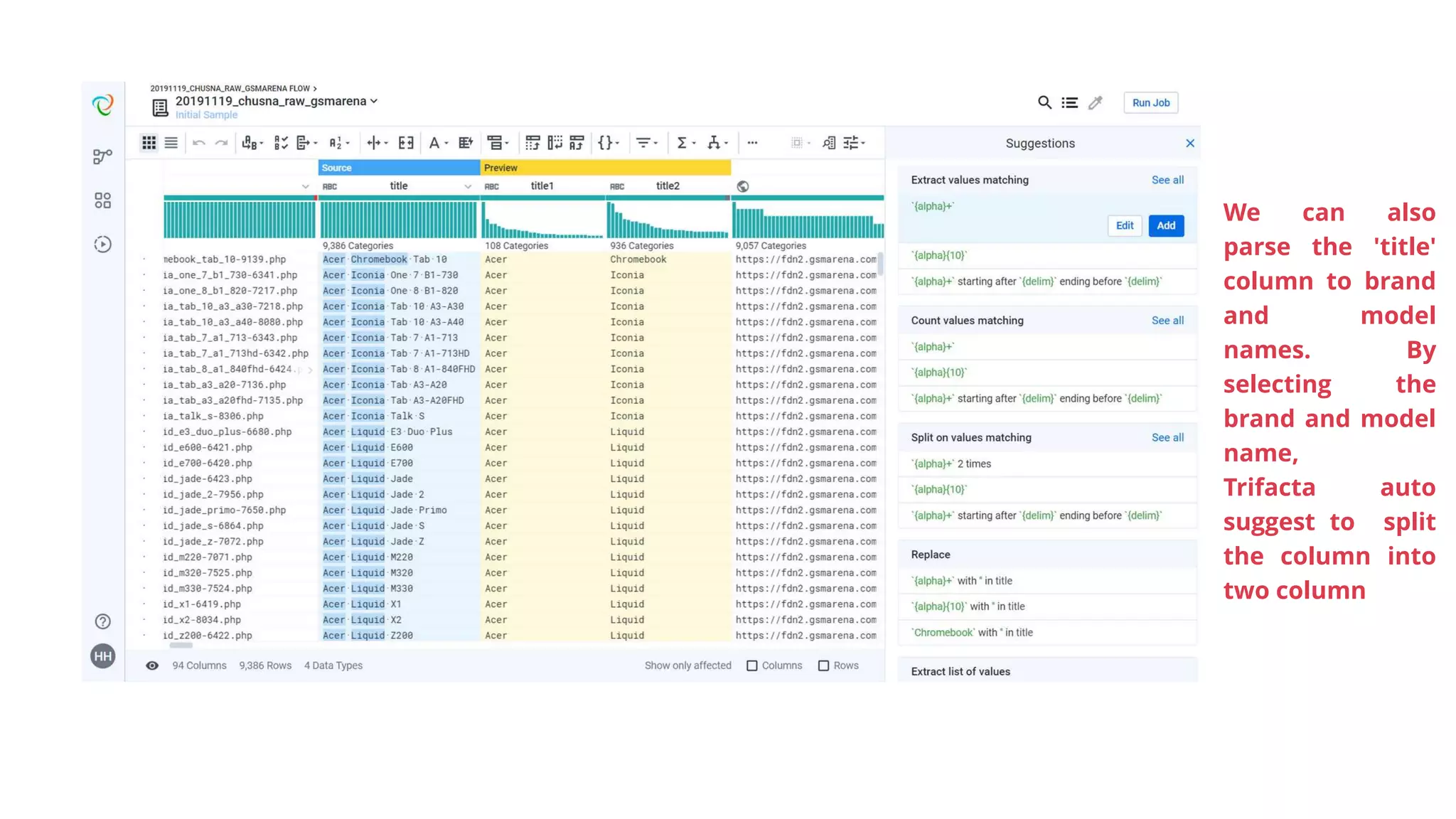Open the dataset name dropdown
Screen dimensions: 1456x819
pos(374,101)
